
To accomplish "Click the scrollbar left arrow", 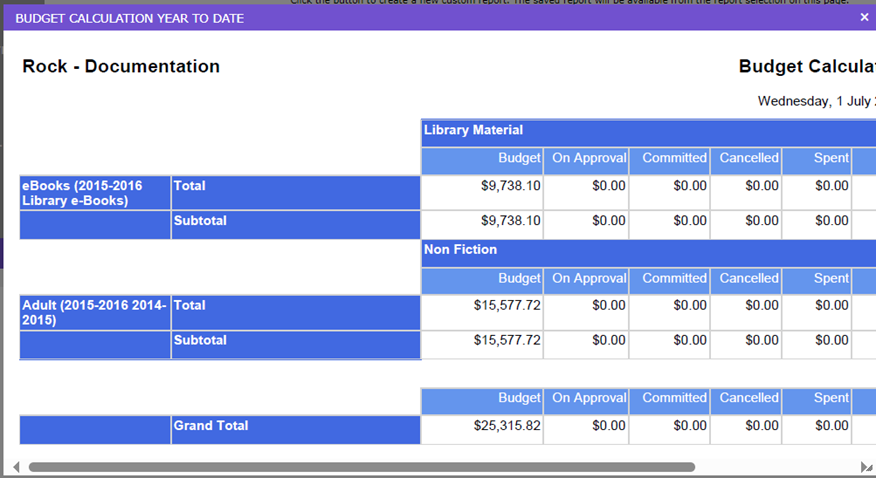I will click(16, 467).
